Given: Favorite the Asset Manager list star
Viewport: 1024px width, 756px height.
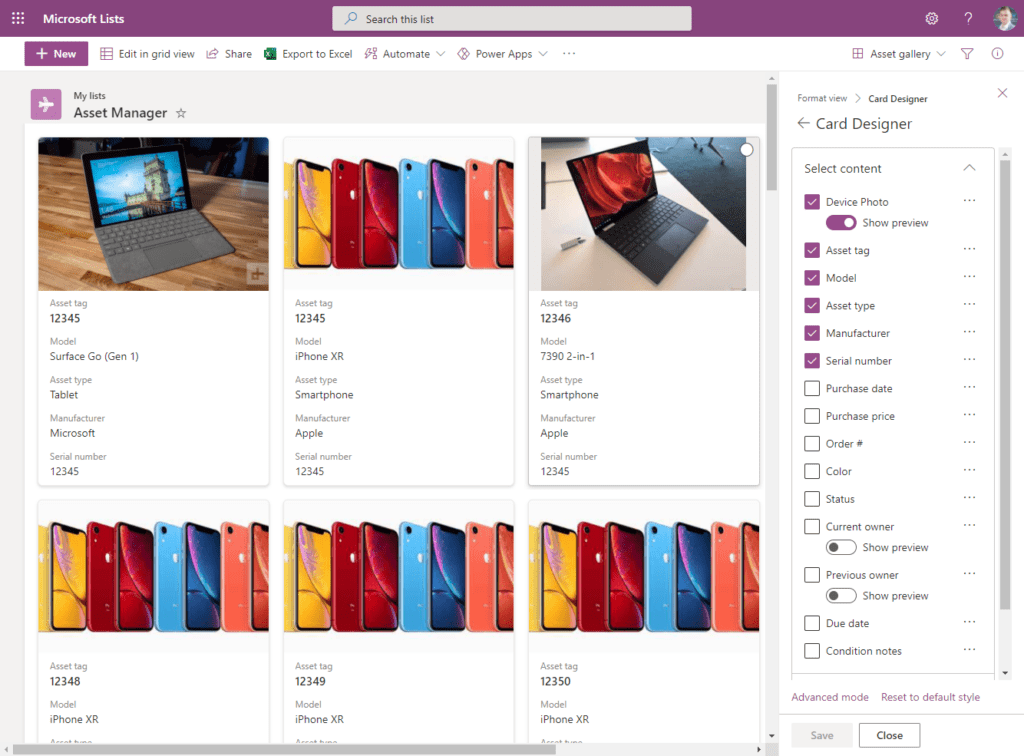Looking at the screenshot, I should (x=181, y=113).
